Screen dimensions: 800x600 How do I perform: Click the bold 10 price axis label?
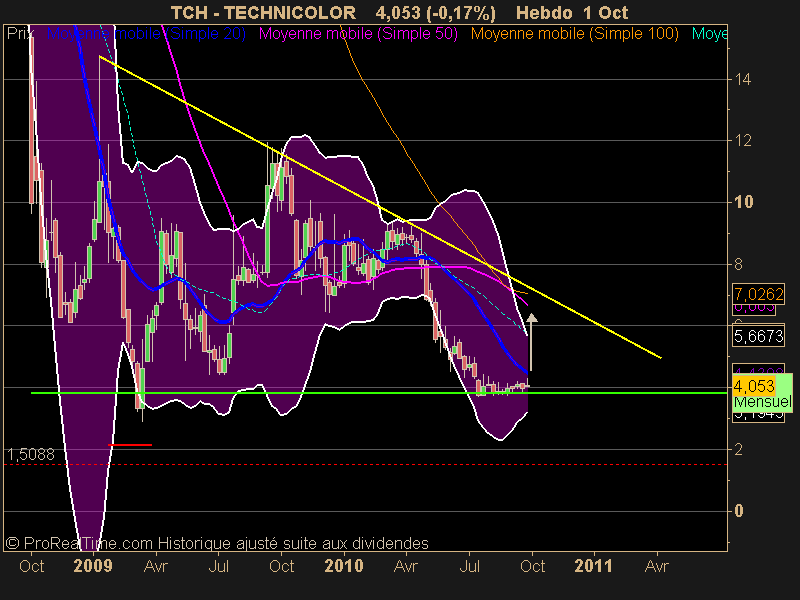[743, 202]
